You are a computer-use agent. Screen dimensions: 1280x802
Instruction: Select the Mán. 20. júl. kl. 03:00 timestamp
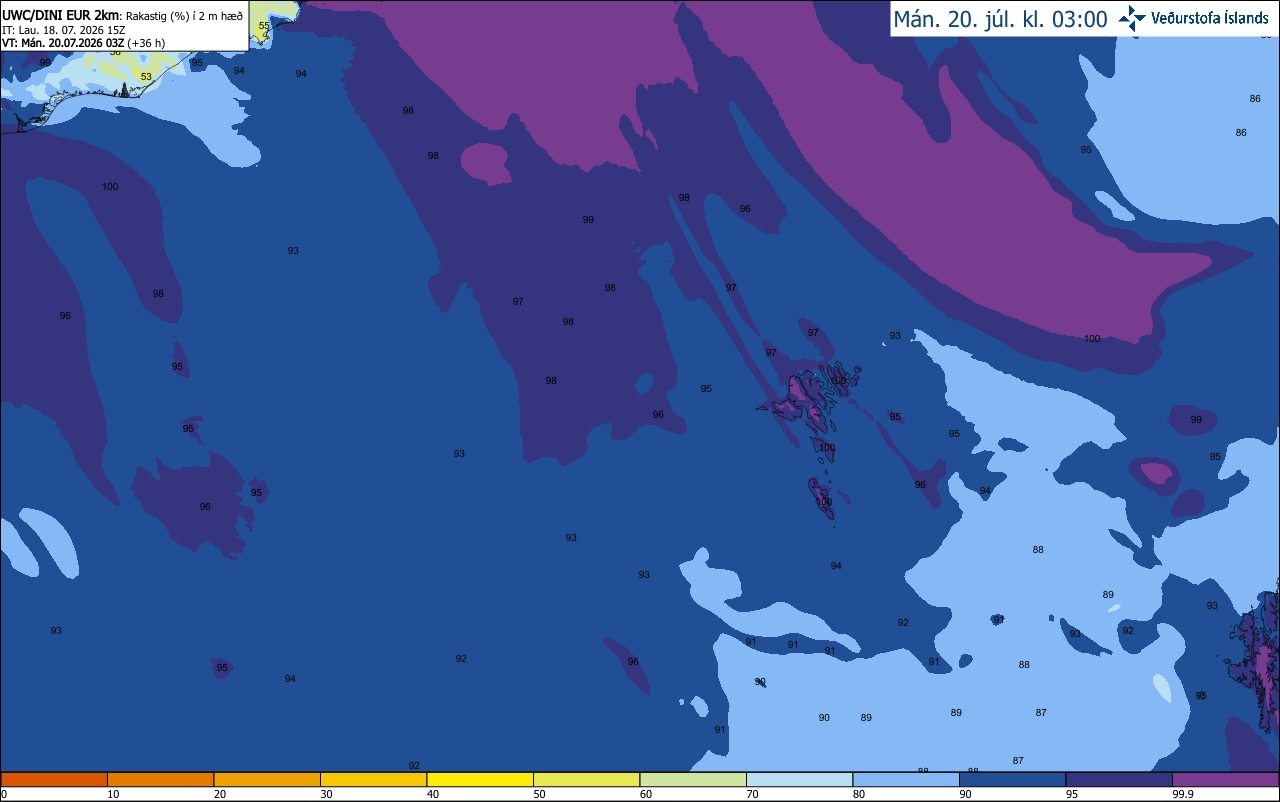point(1000,19)
